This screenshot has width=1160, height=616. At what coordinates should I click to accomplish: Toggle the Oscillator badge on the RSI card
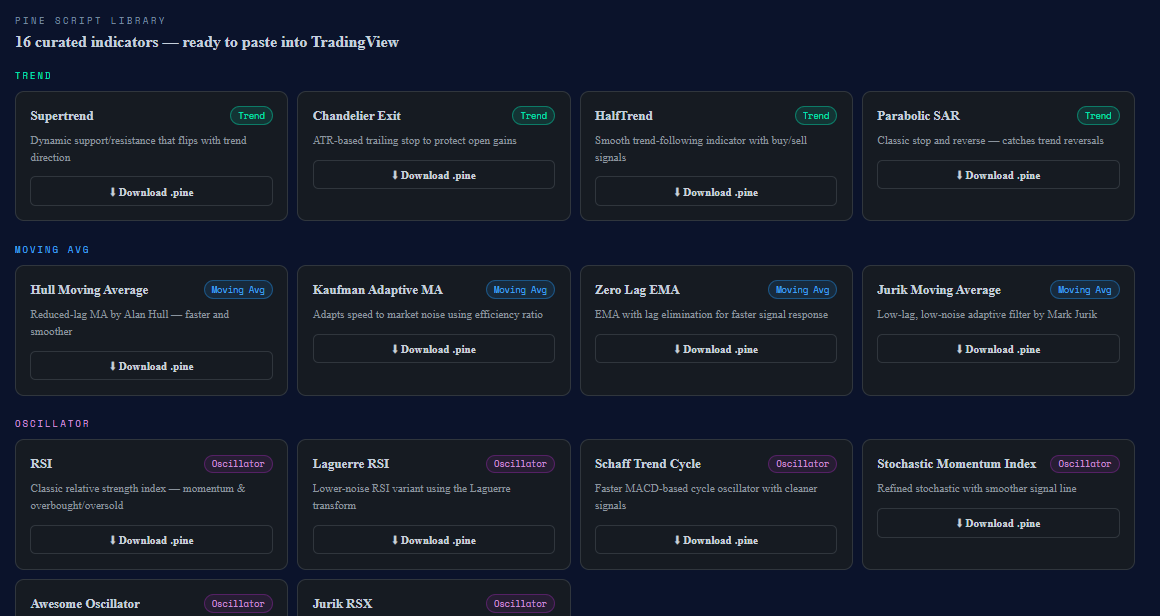point(238,463)
